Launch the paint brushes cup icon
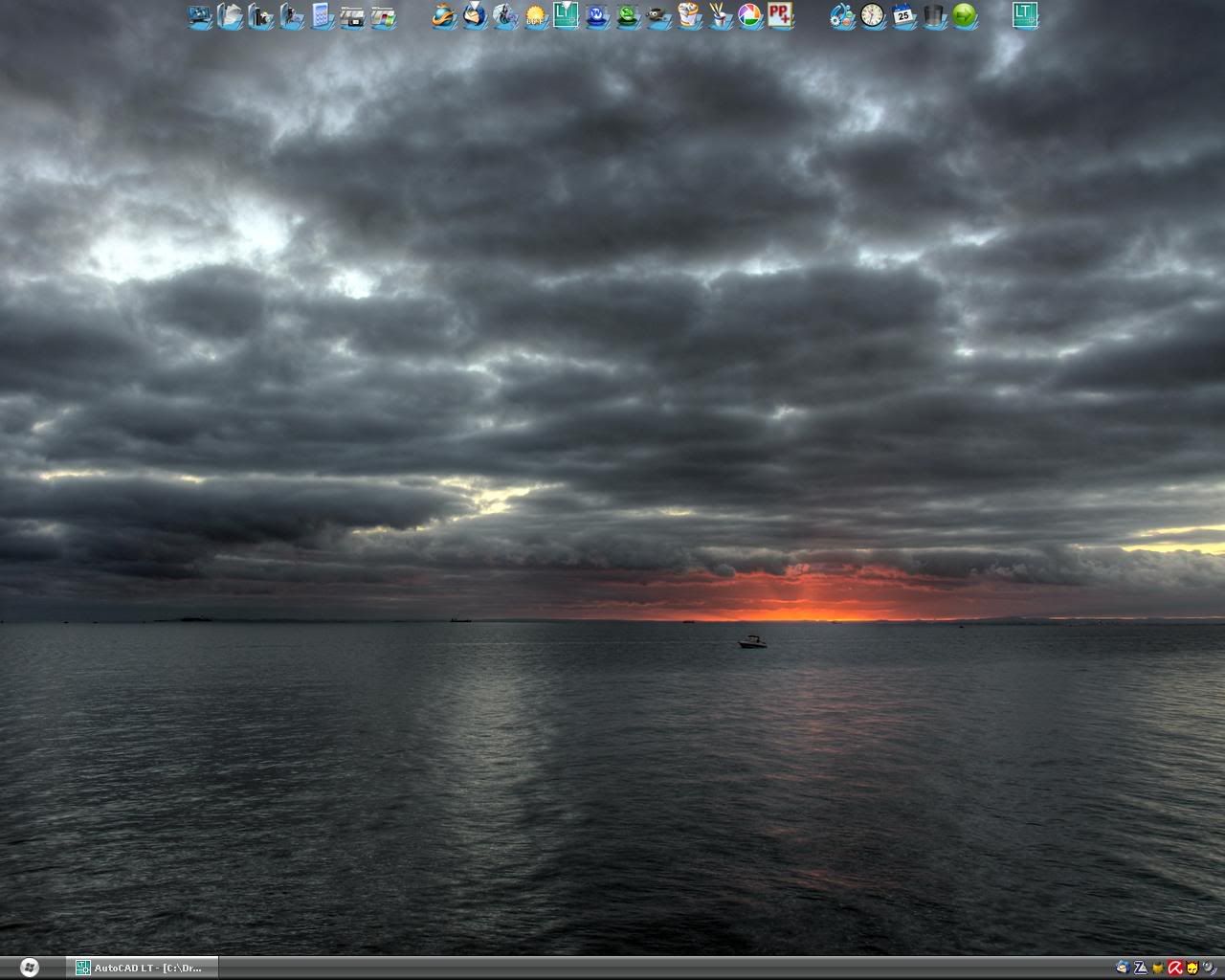 [x=720, y=15]
